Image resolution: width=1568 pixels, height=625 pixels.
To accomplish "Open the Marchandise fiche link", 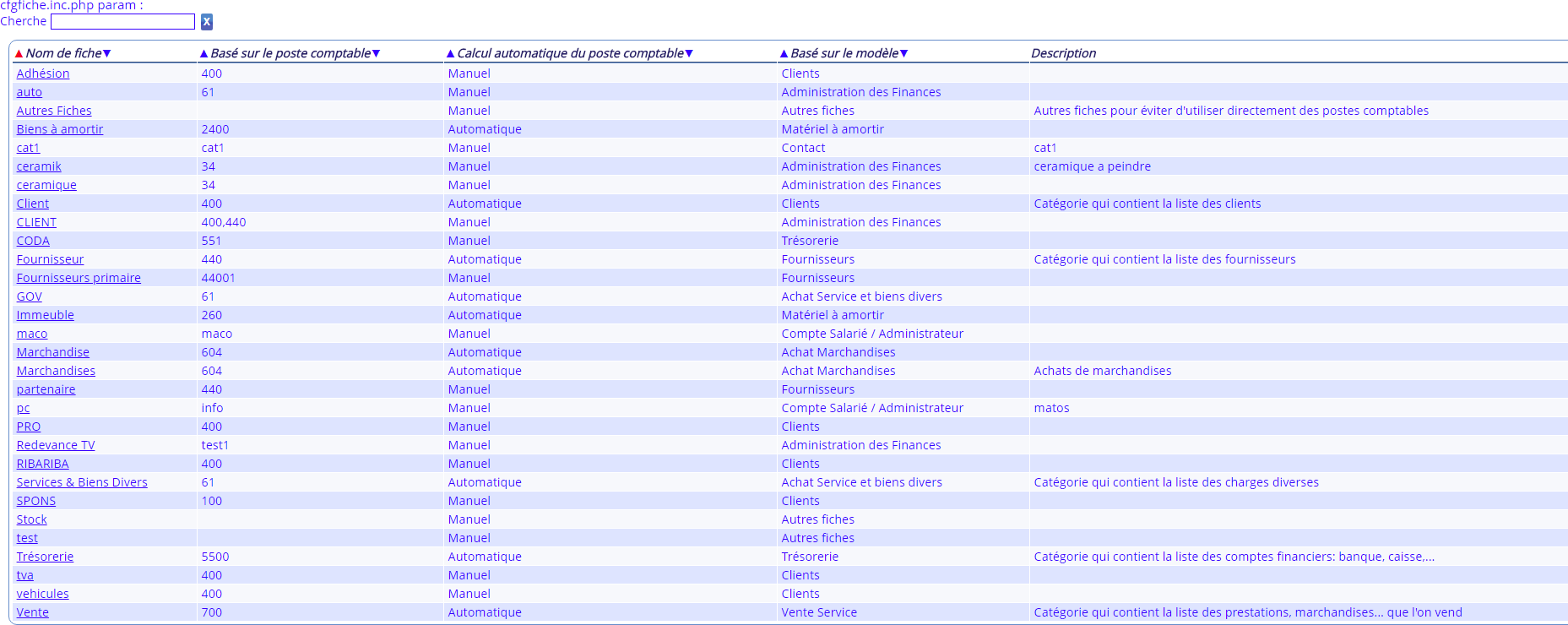I will [53, 352].
